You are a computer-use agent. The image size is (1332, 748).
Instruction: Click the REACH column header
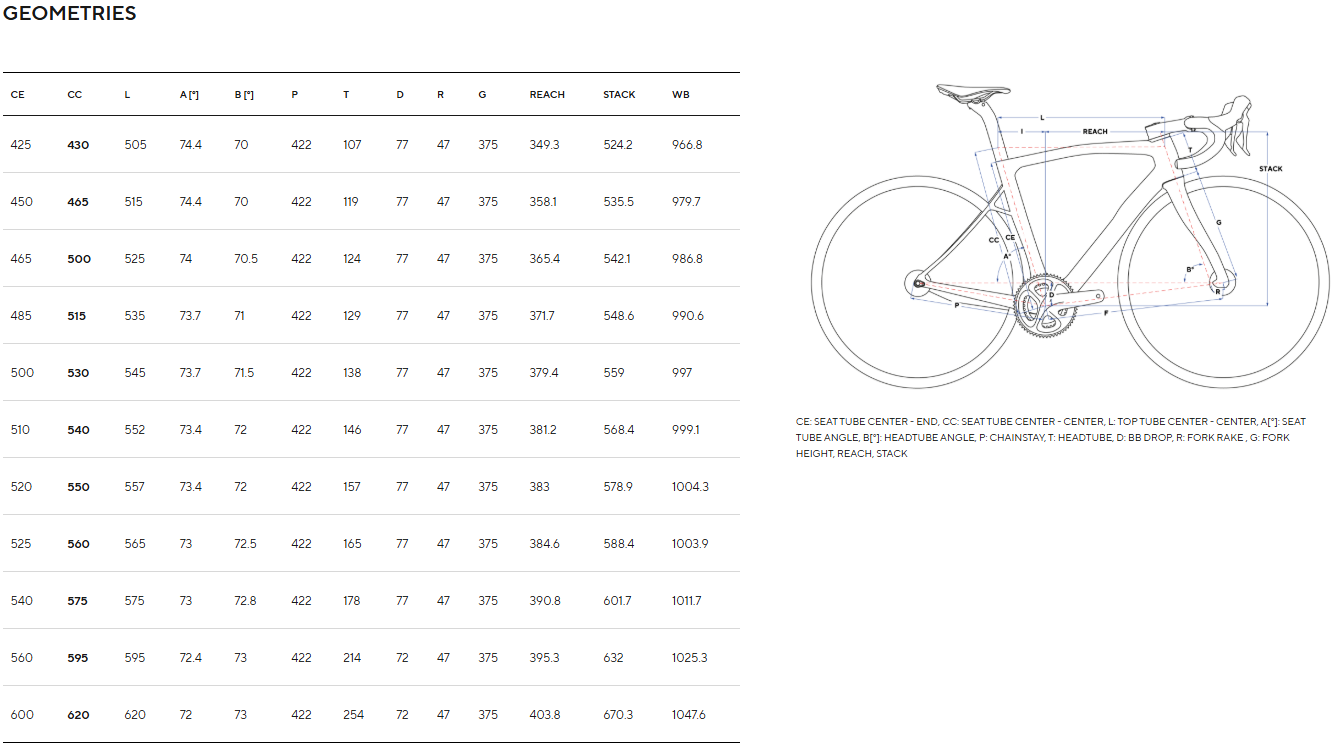pos(547,94)
